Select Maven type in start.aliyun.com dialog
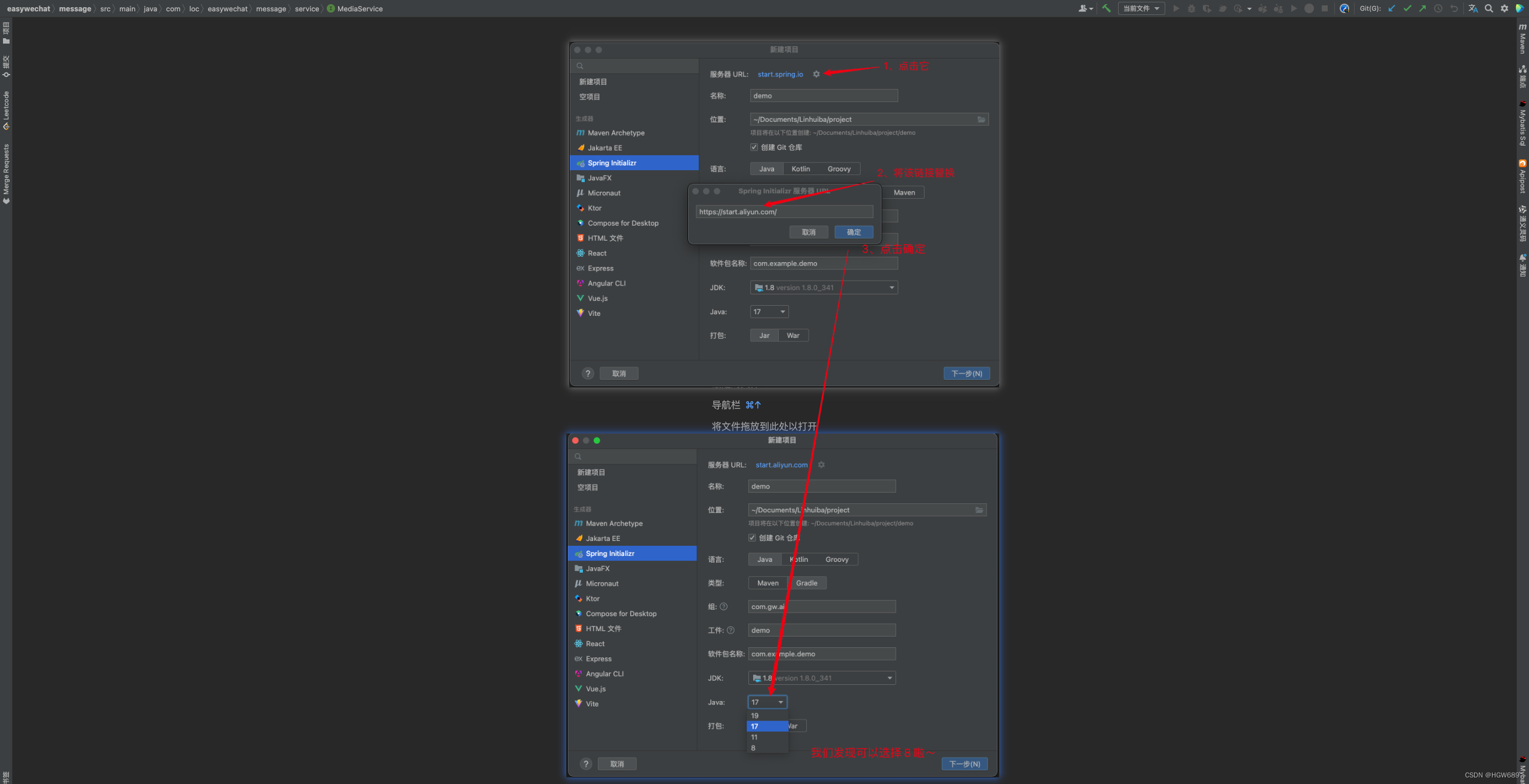The height and width of the screenshot is (784, 1529). pyautogui.click(x=768, y=583)
